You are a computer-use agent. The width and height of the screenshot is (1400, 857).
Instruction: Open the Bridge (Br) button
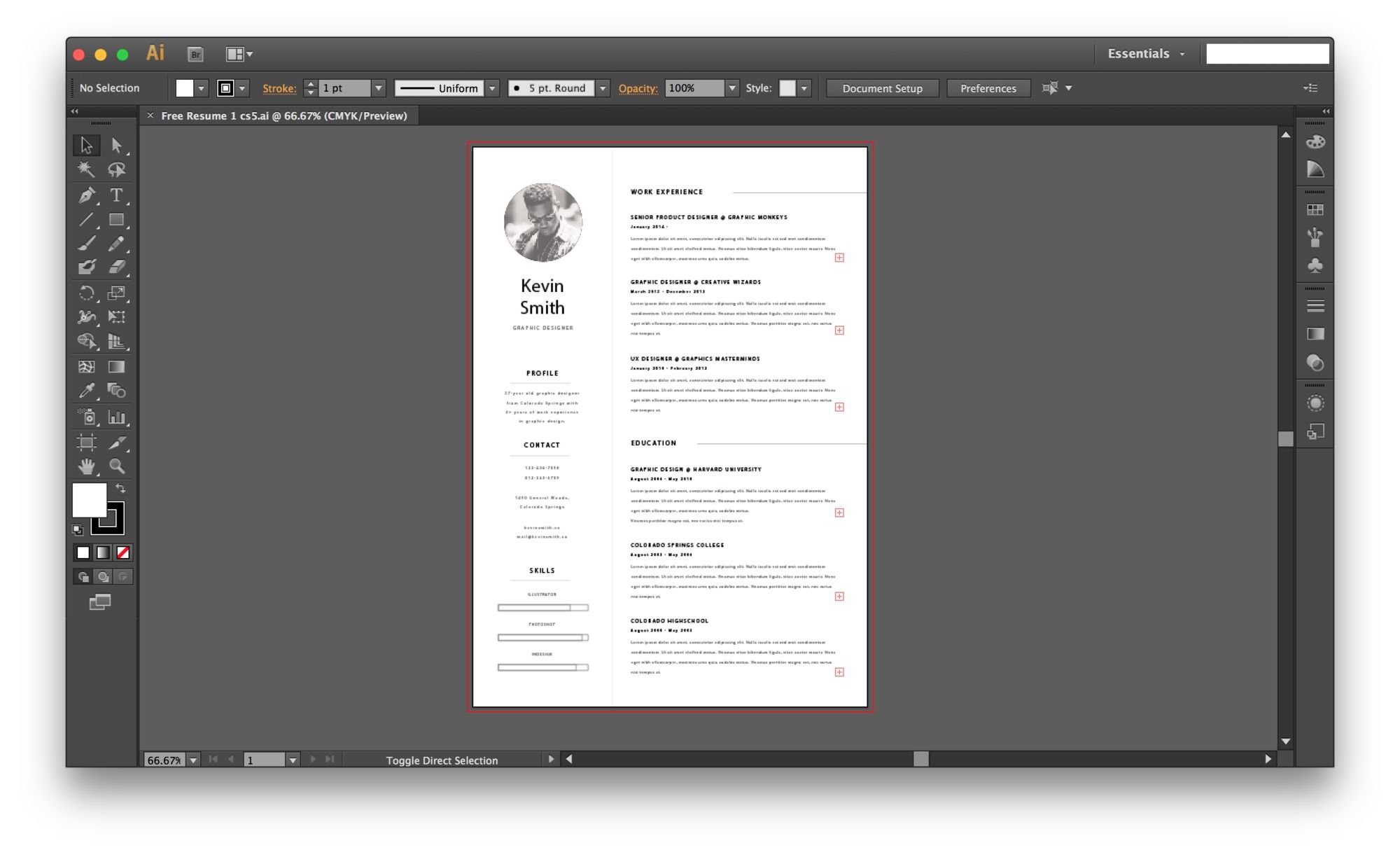click(x=195, y=54)
